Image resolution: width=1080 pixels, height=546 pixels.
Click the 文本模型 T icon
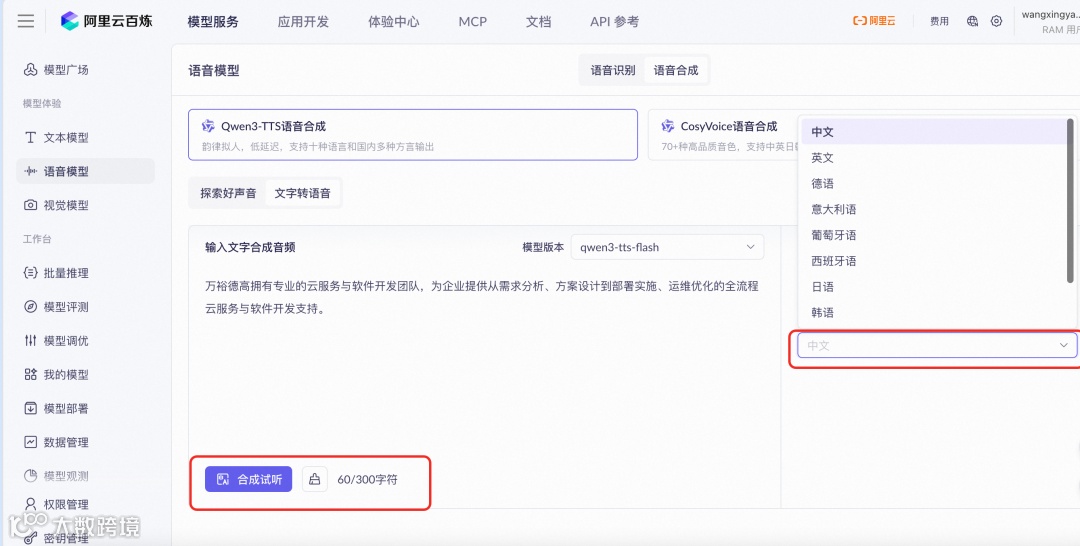(x=30, y=137)
